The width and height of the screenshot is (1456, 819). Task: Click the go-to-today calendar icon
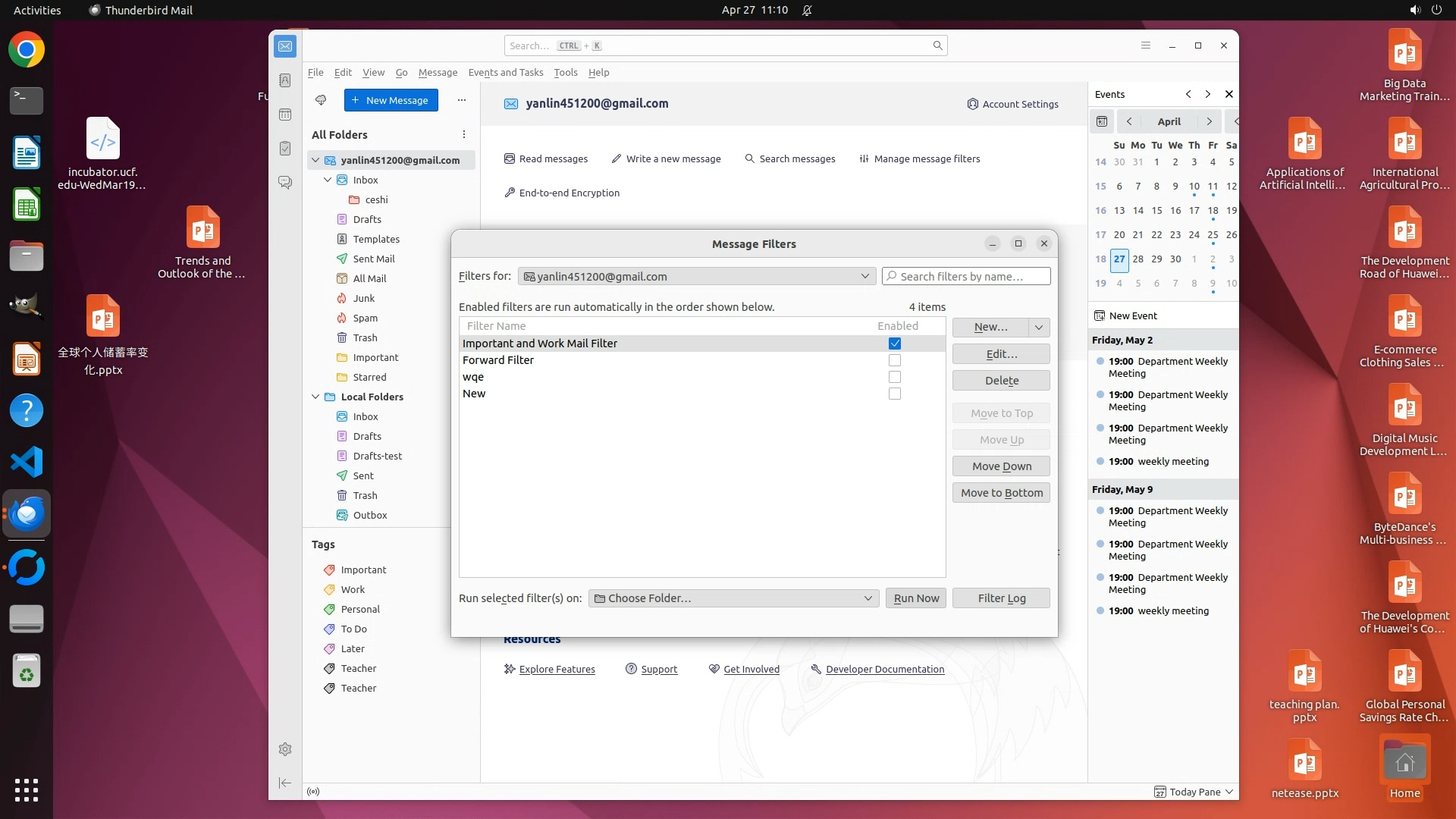1102,121
